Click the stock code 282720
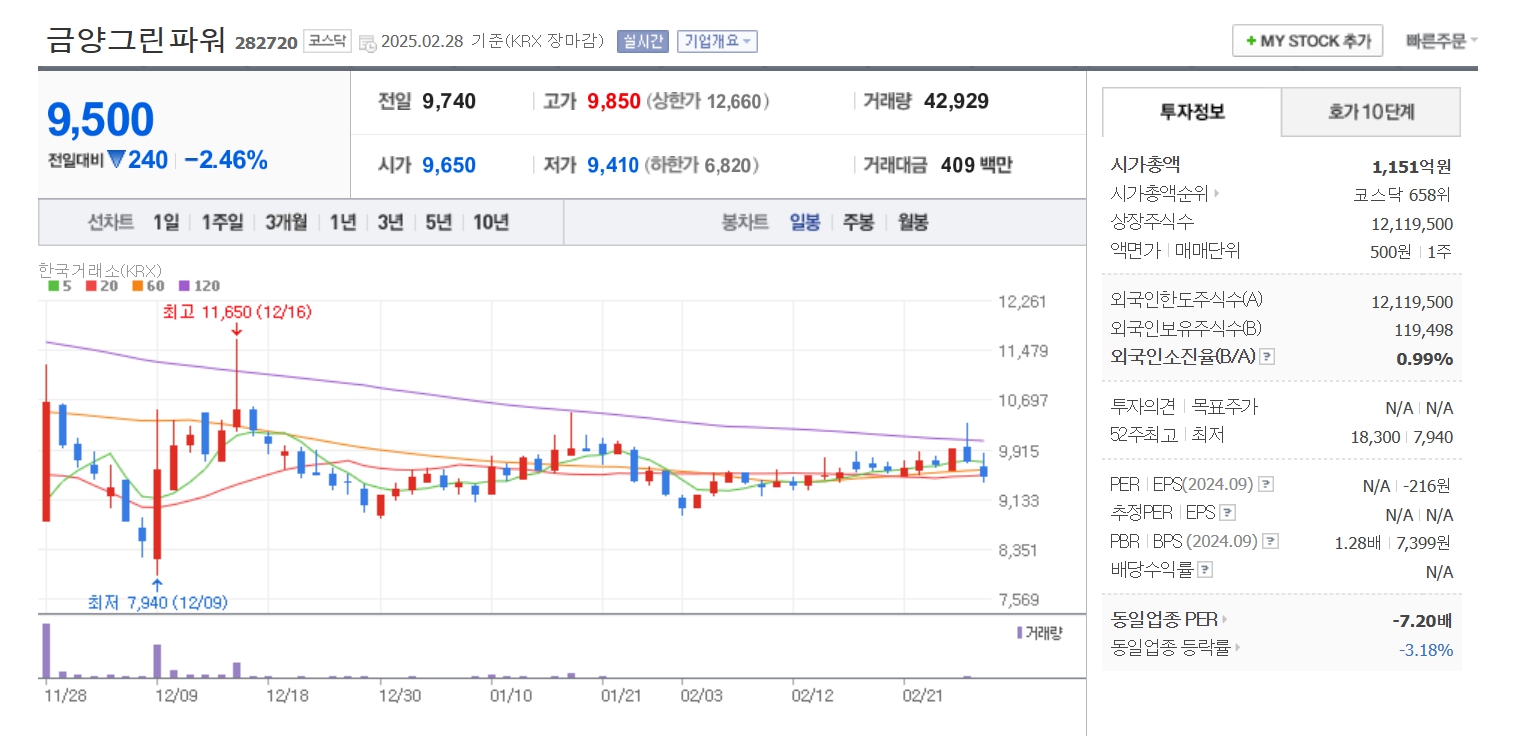The width and height of the screenshot is (1513, 736). (x=266, y=43)
